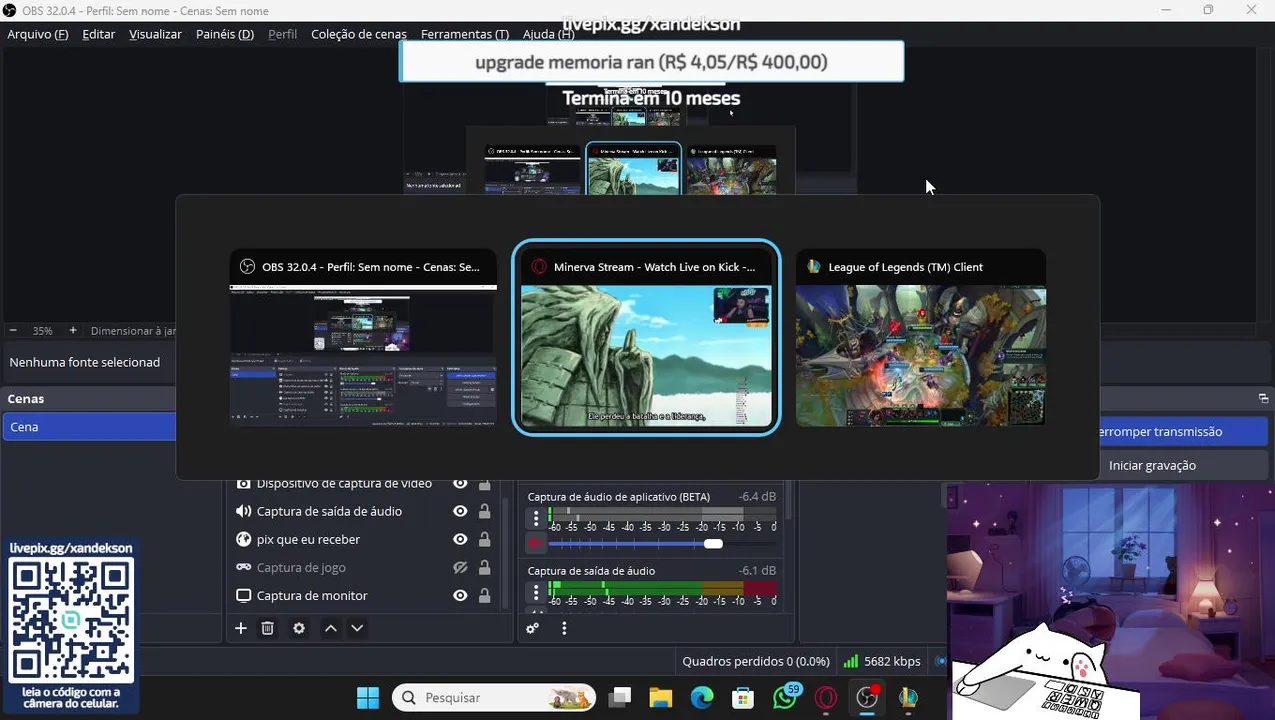Remove the selected source using the trash icon

pyautogui.click(x=268, y=628)
